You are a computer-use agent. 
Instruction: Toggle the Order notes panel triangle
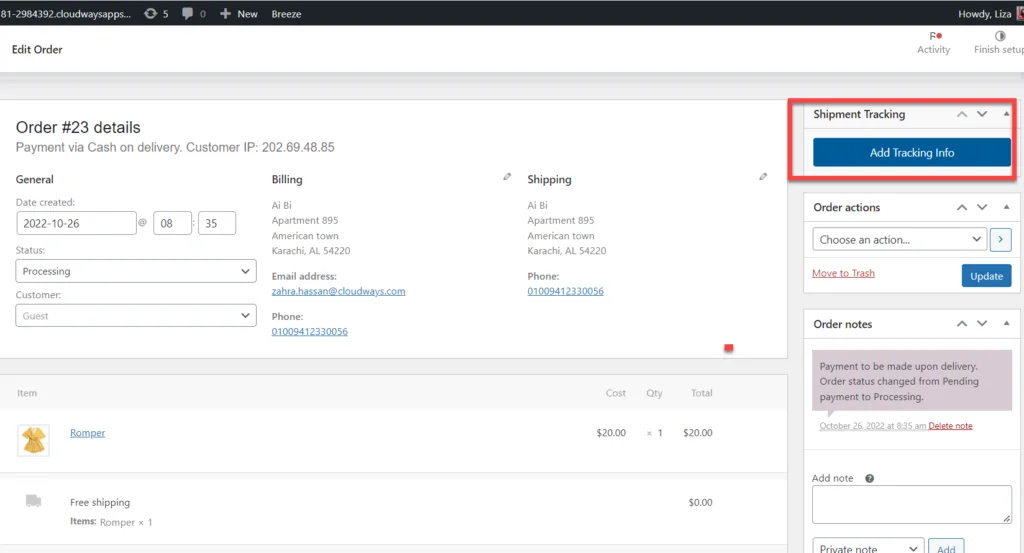pos(1006,324)
